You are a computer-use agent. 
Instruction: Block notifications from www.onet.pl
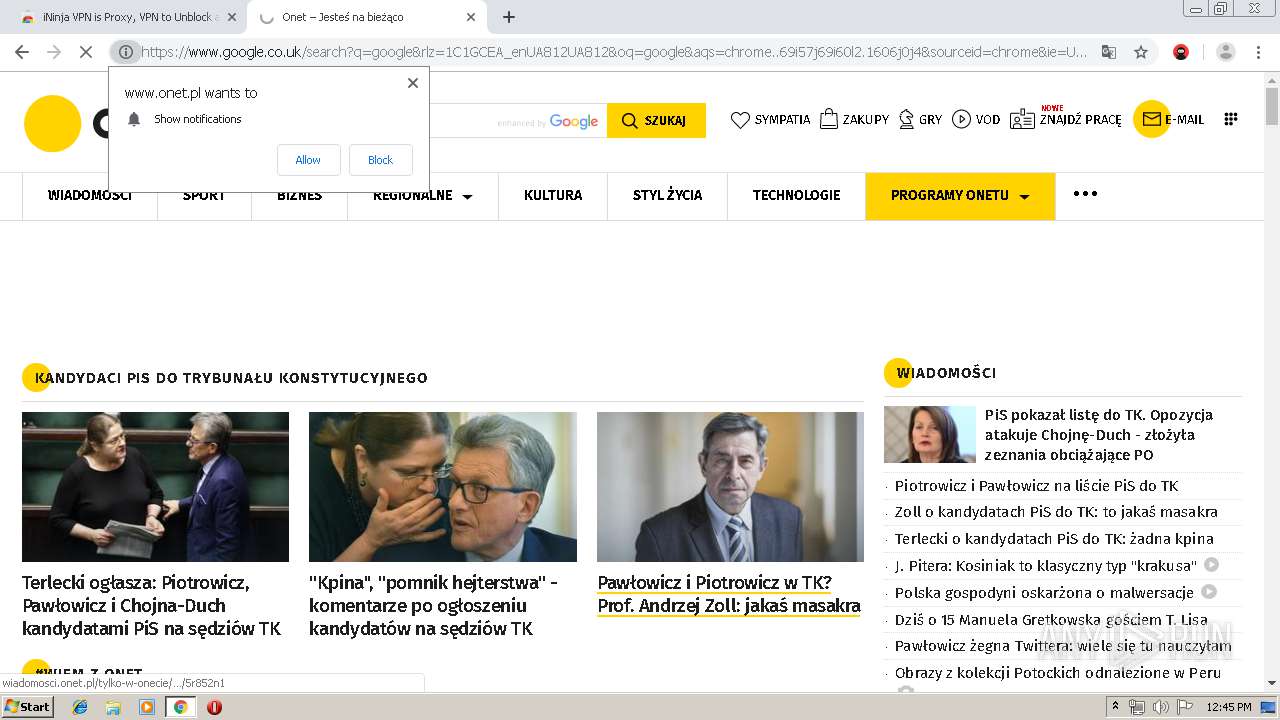coord(380,160)
